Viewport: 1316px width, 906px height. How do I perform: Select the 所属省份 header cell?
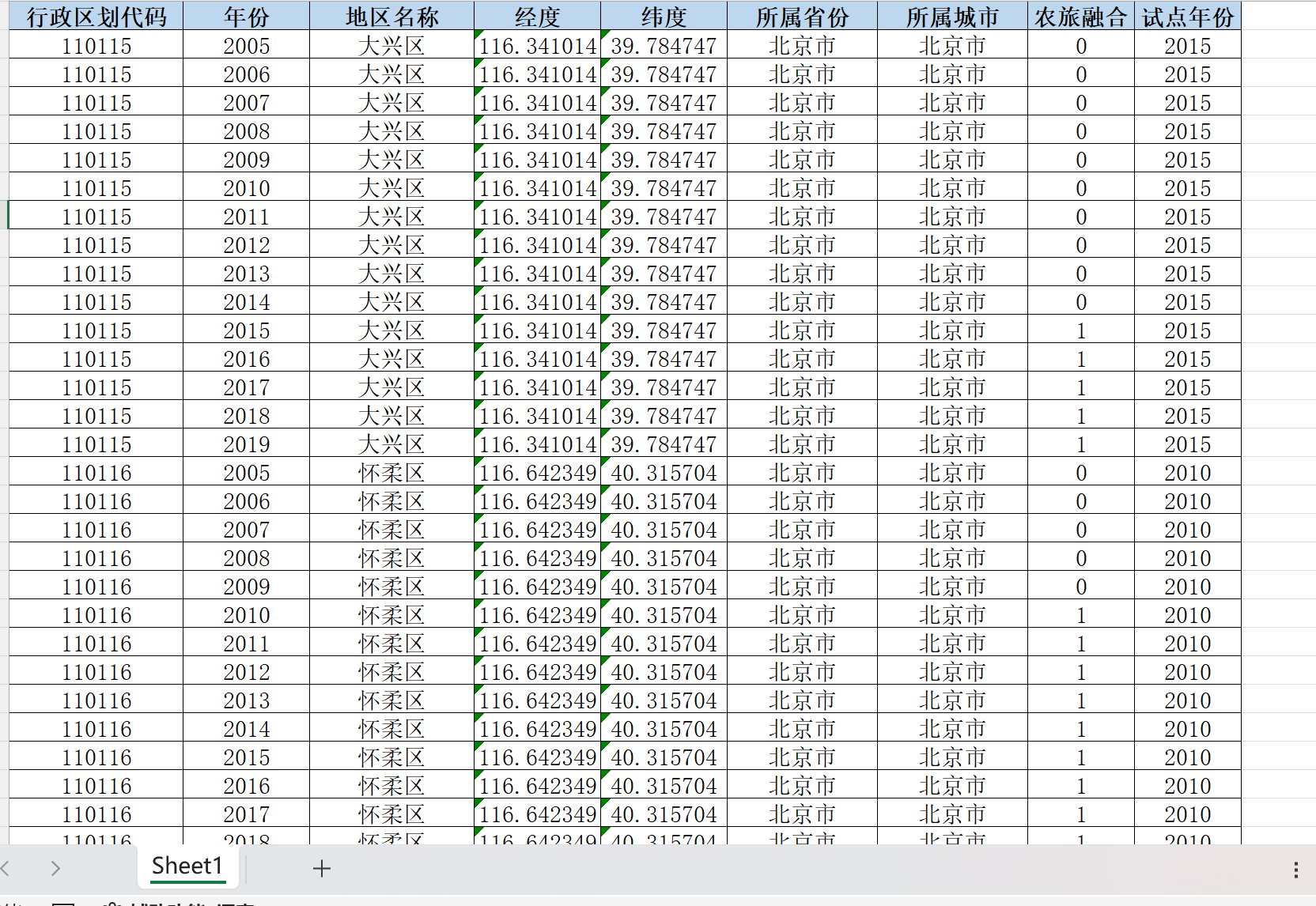[803, 17]
